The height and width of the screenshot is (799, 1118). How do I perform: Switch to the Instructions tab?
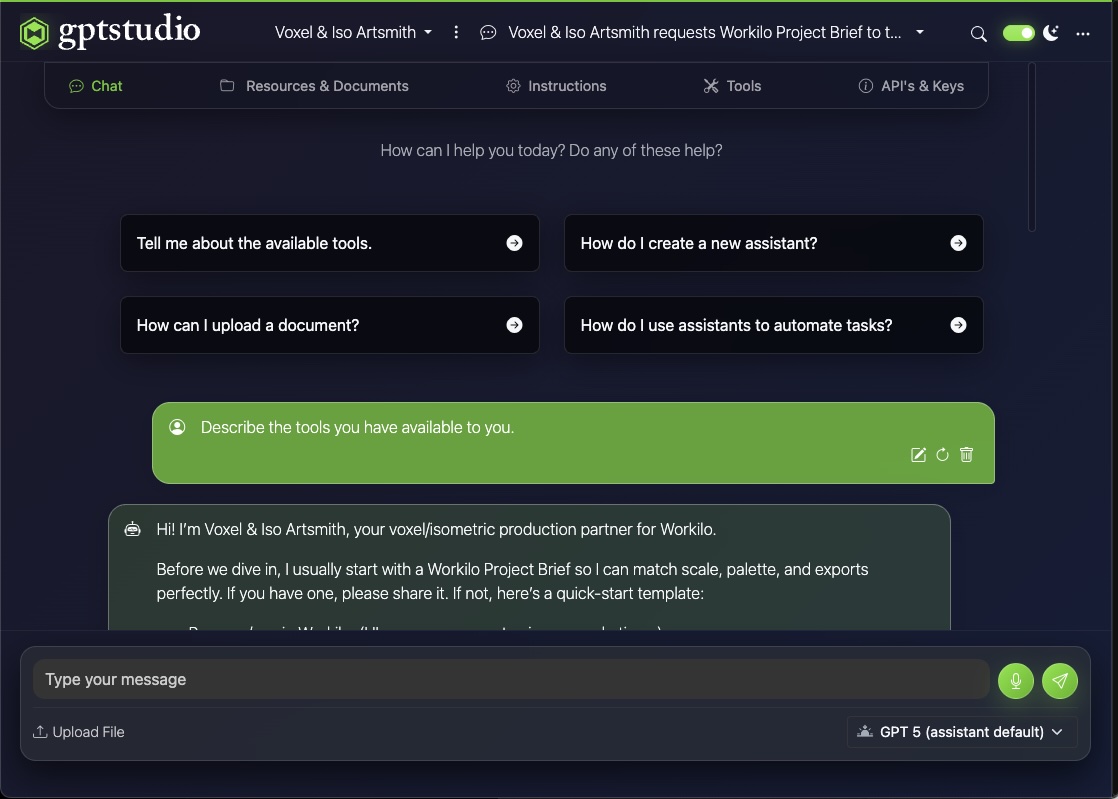click(x=556, y=86)
